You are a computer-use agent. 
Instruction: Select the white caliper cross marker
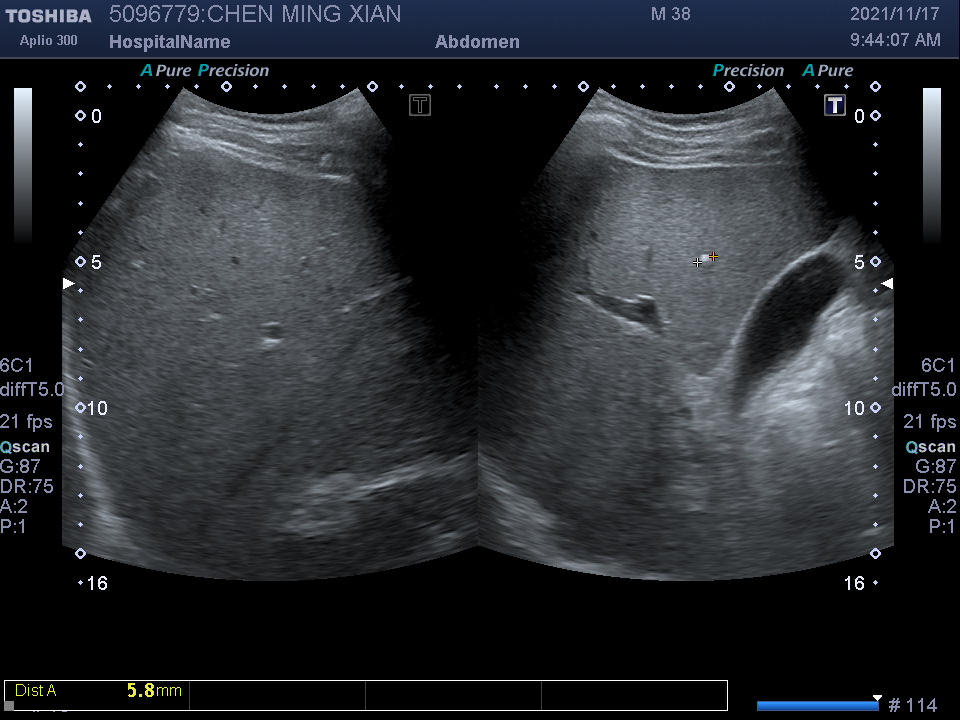(698, 262)
